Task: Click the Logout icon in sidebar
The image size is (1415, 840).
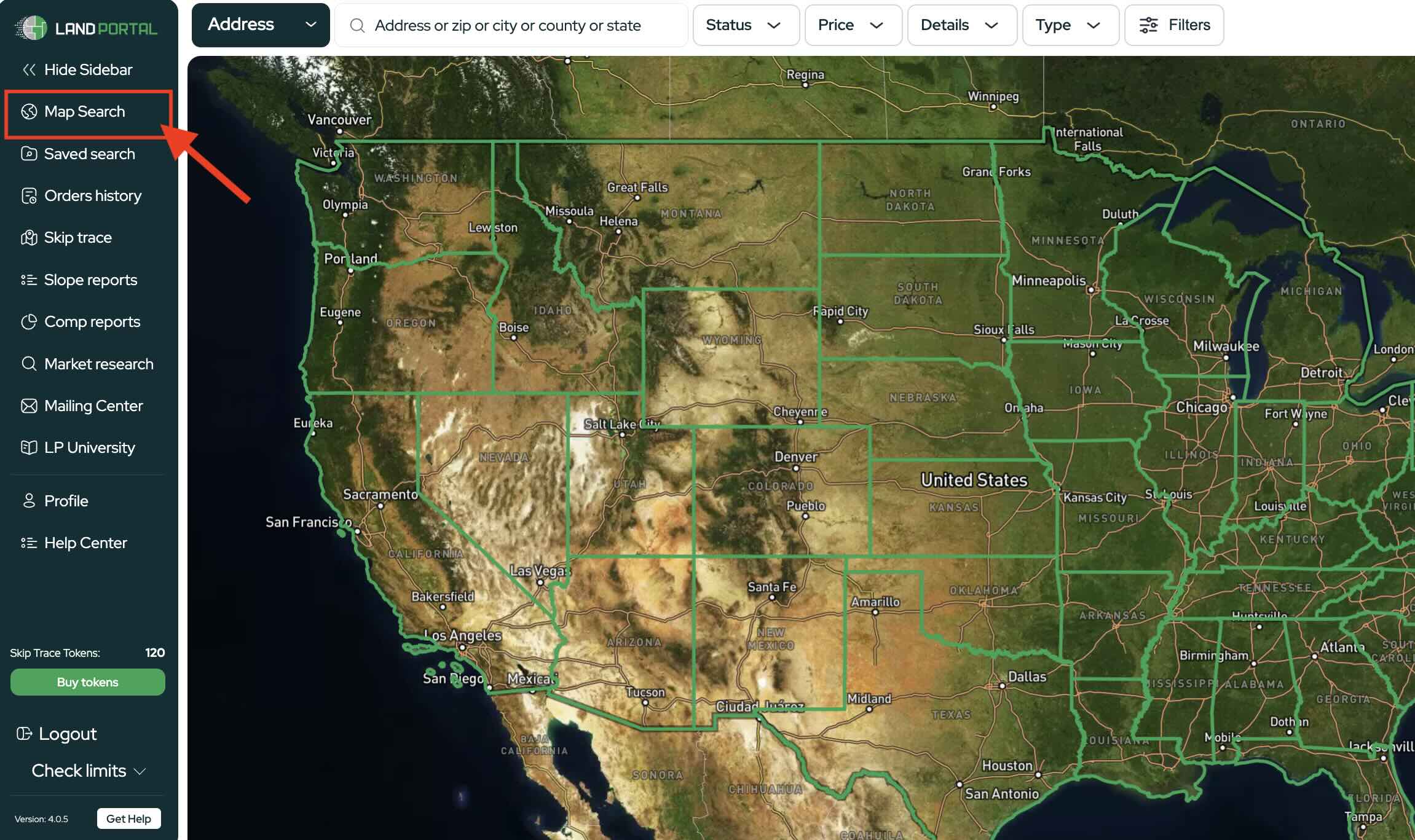Action: pos(24,734)
